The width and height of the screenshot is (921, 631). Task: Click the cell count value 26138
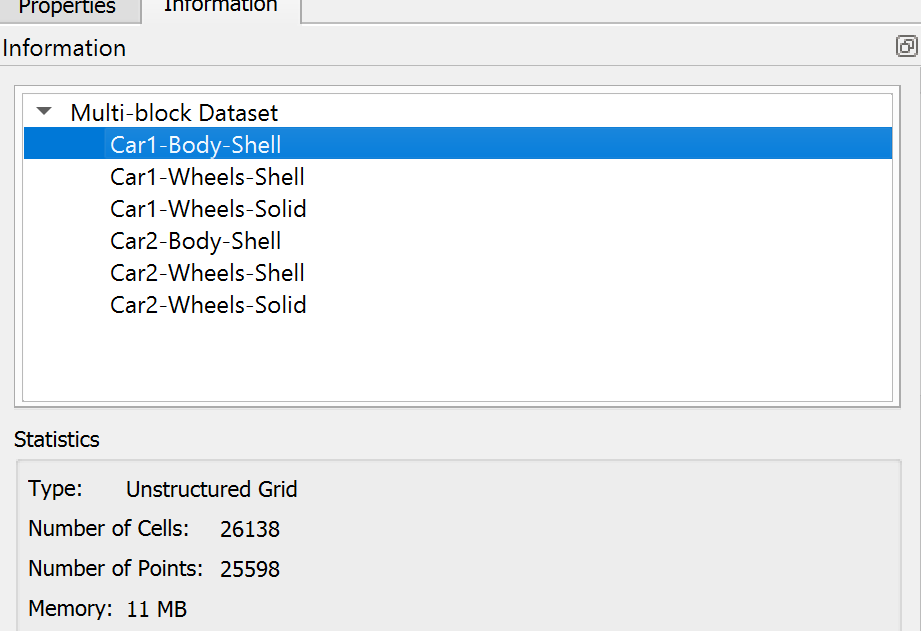click(250, 529)
